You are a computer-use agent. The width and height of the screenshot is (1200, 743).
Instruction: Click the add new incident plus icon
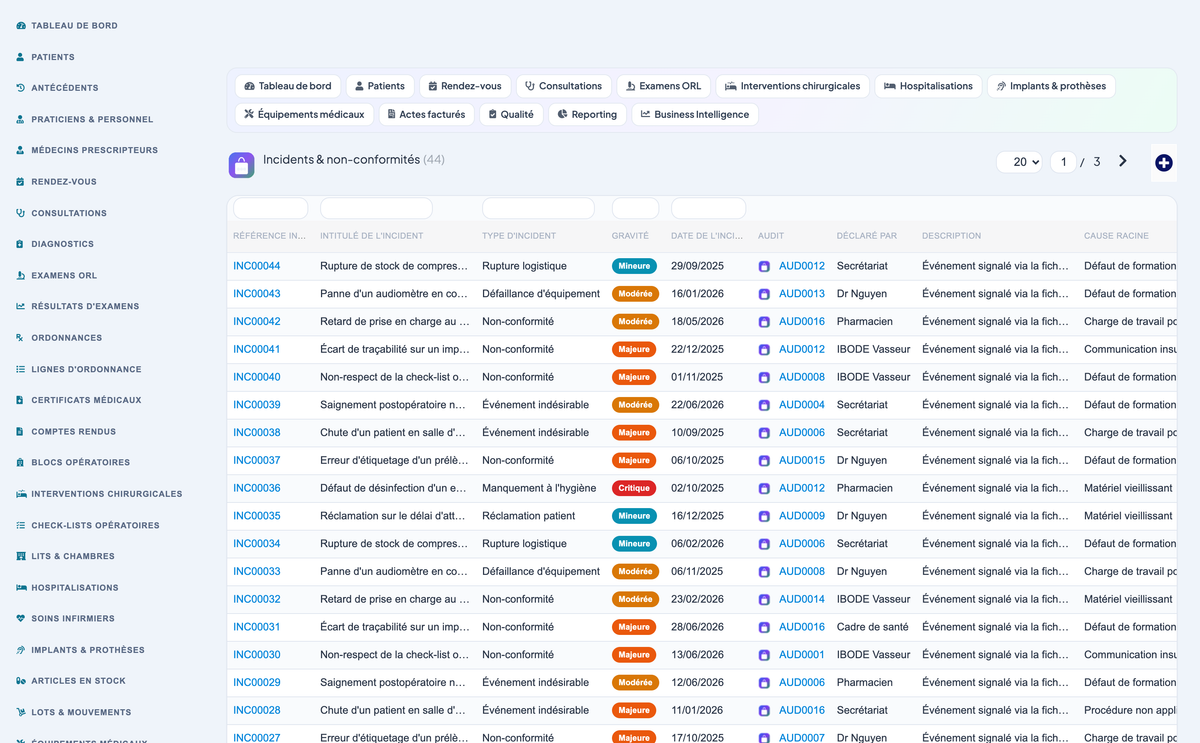(x=1163, y=163)
